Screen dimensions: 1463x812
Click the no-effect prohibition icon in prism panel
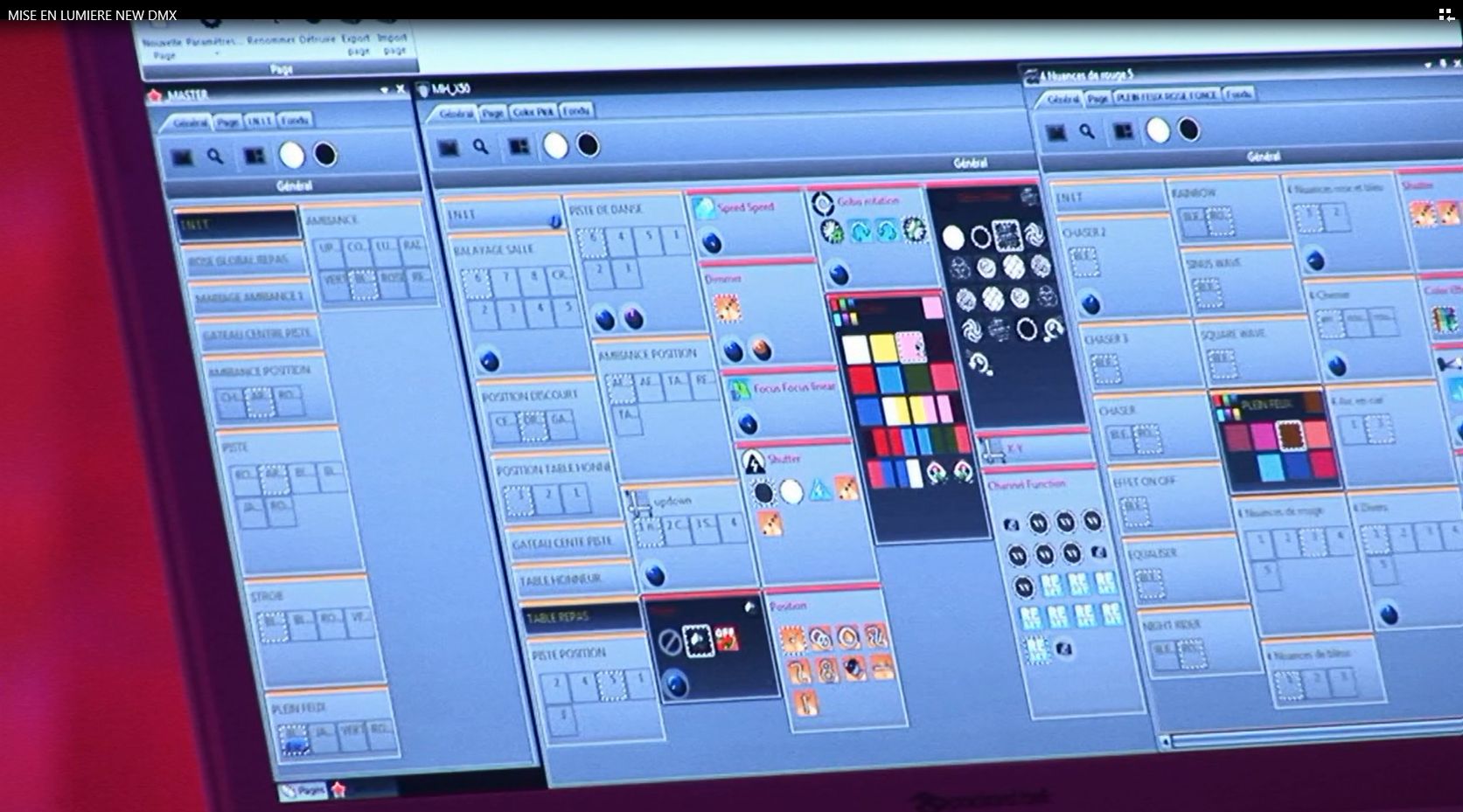(x=670, y=642)
